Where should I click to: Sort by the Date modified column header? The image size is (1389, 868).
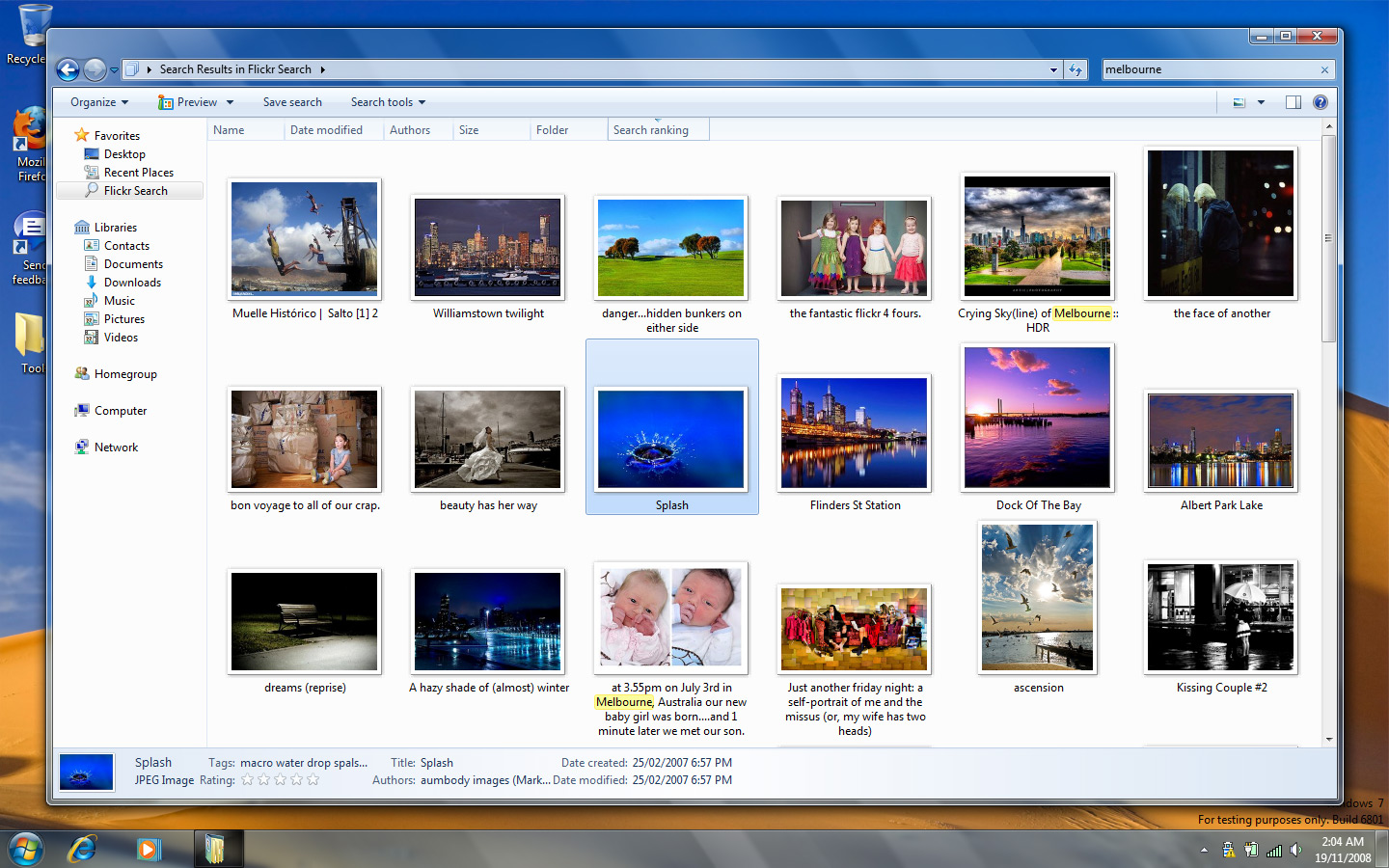[326, 130]
